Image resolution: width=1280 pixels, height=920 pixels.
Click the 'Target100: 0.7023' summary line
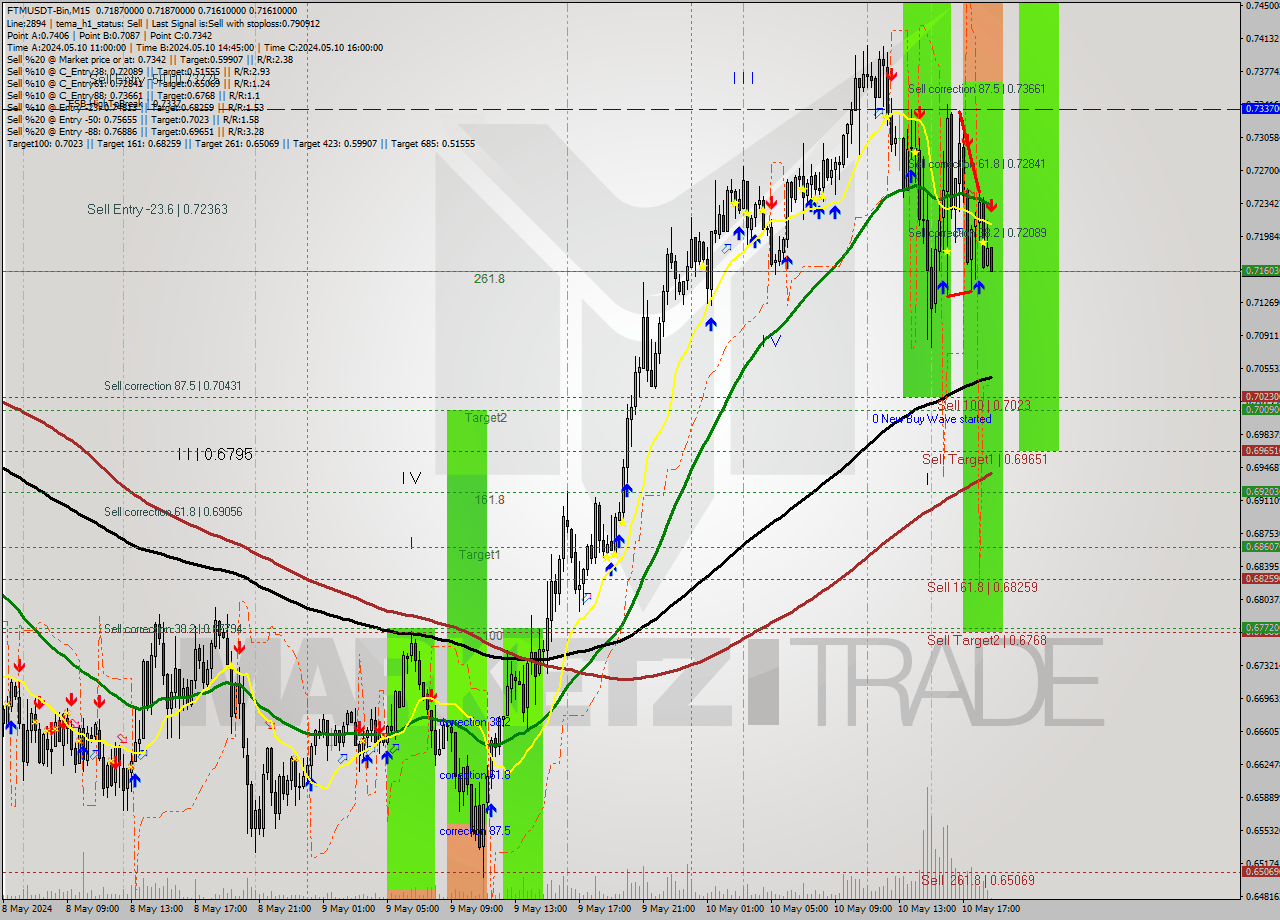[x=240, y=143]
